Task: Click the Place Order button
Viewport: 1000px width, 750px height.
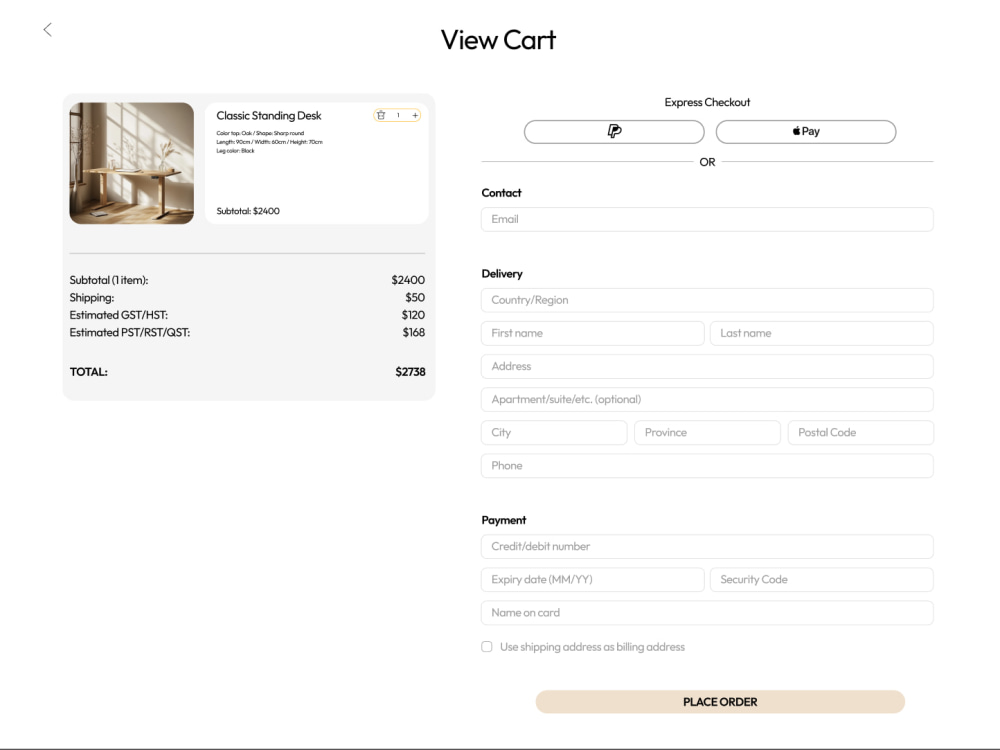Action: coord(720,702)
